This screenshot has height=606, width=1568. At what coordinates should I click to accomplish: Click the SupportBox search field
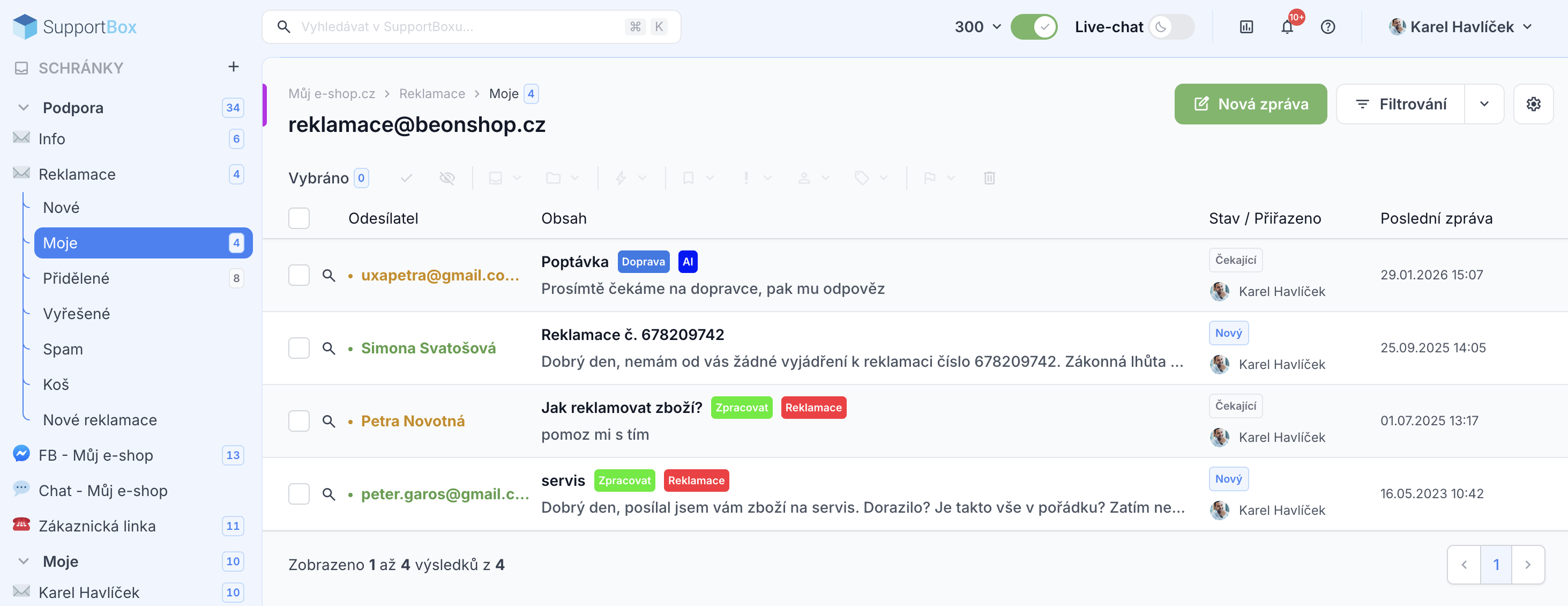coord(471,27)
